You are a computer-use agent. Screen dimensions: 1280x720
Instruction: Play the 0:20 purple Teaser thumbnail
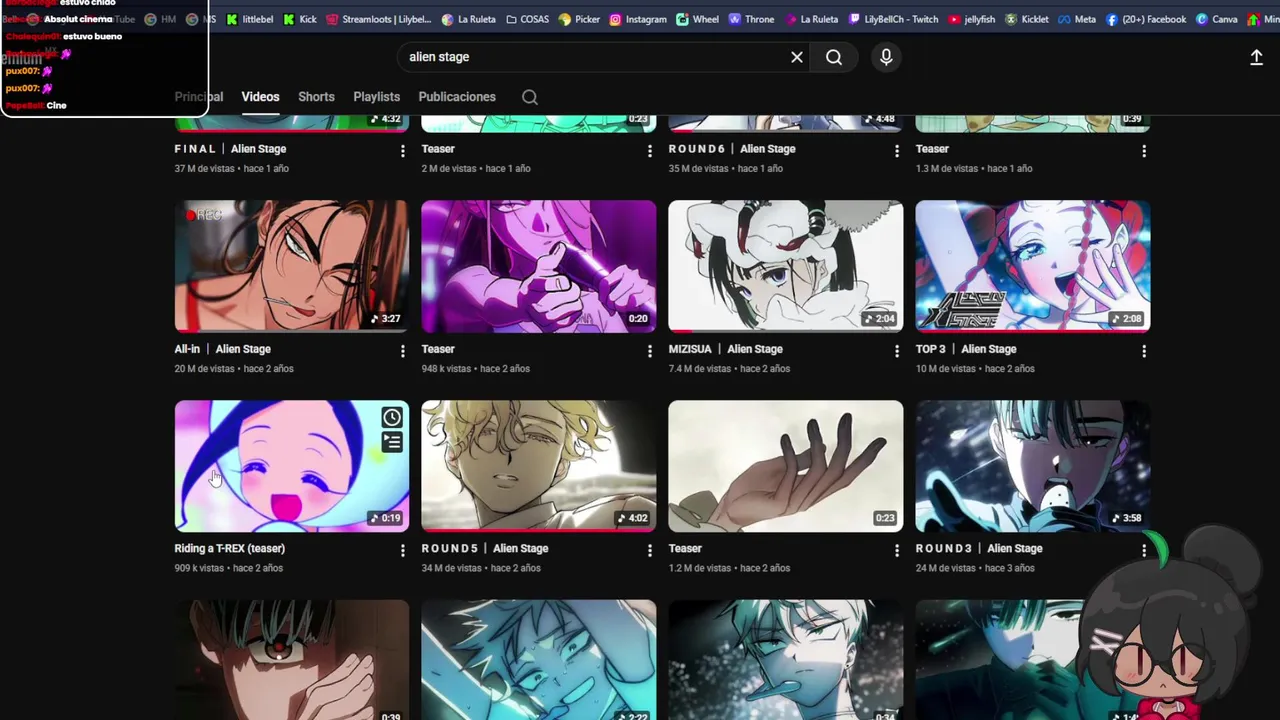(x=539, y=266)
